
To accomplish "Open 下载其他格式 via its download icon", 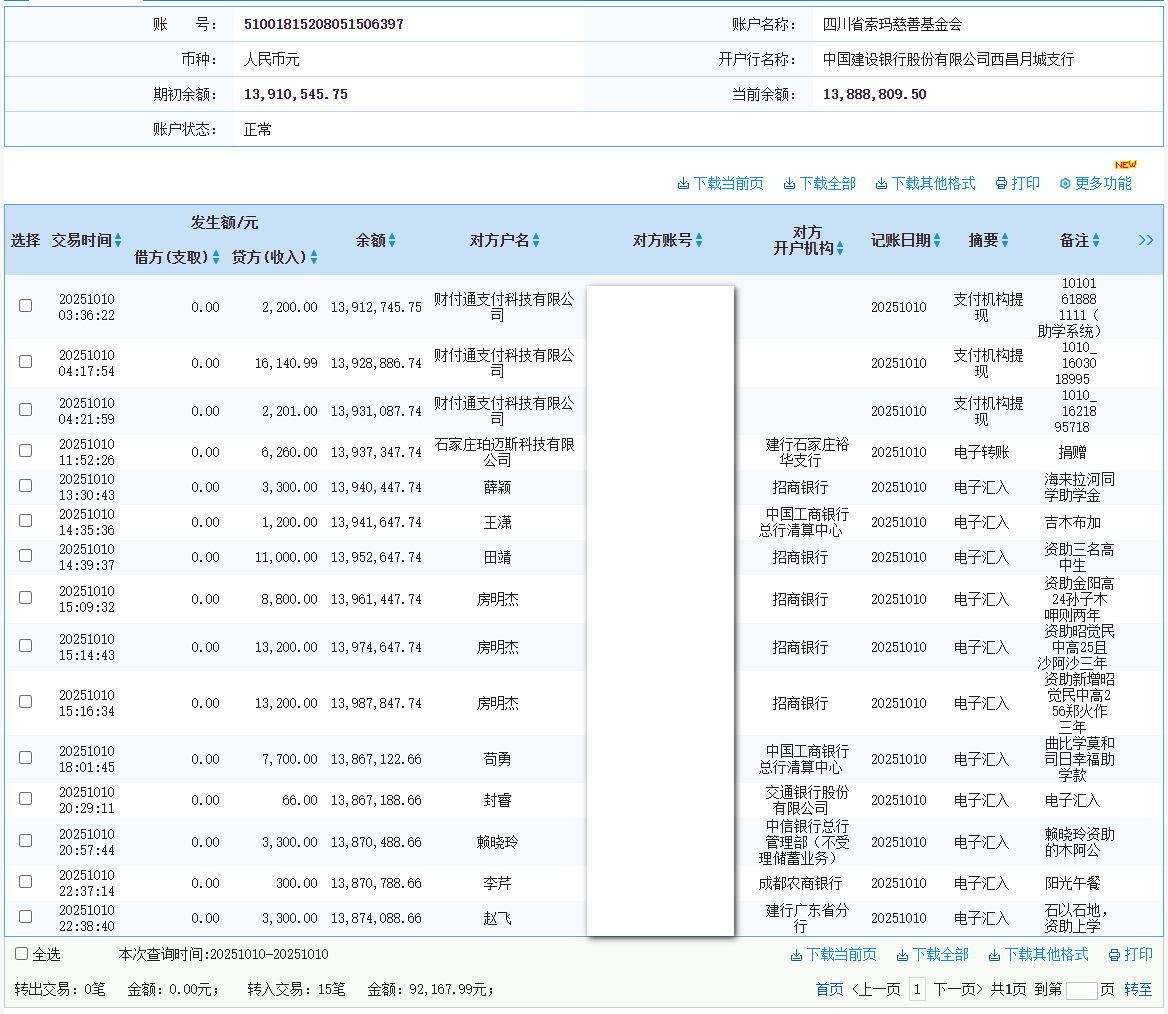I will pos(881,183).
